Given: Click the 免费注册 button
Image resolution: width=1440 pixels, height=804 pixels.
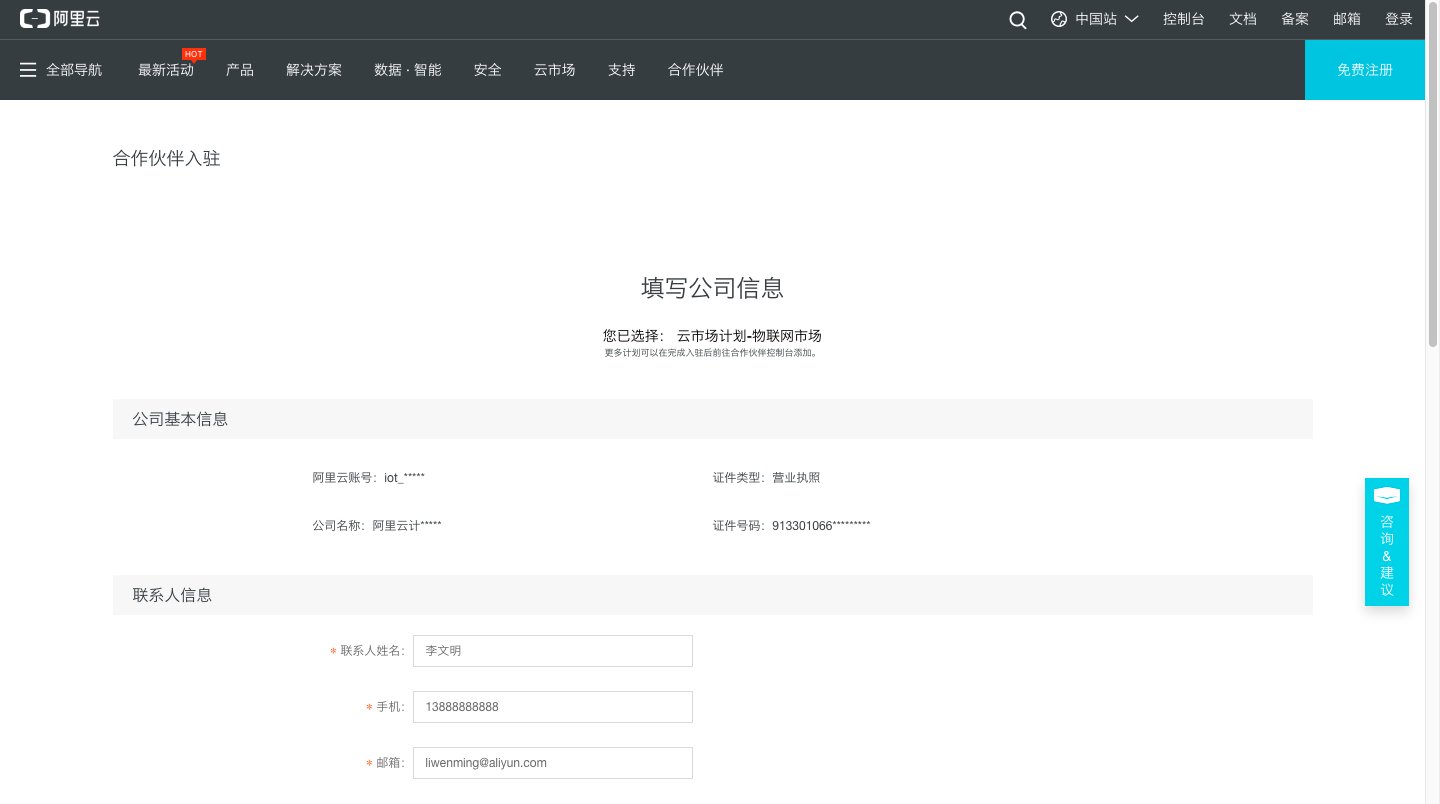Looking at the screenshot, I should (x=1364, y=70).
